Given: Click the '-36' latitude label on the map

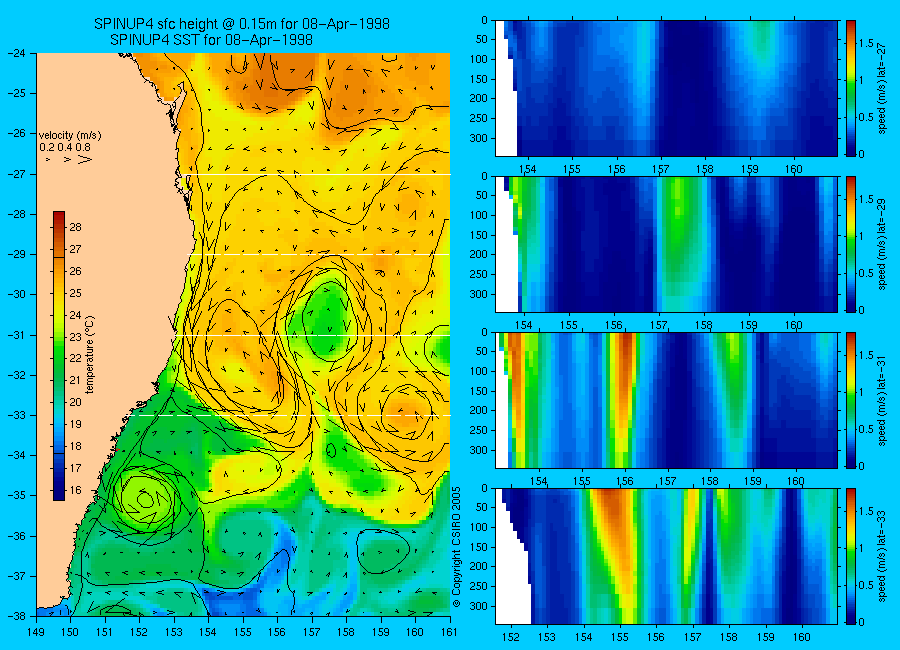Looking at the screenshot, I should point(15,536).
